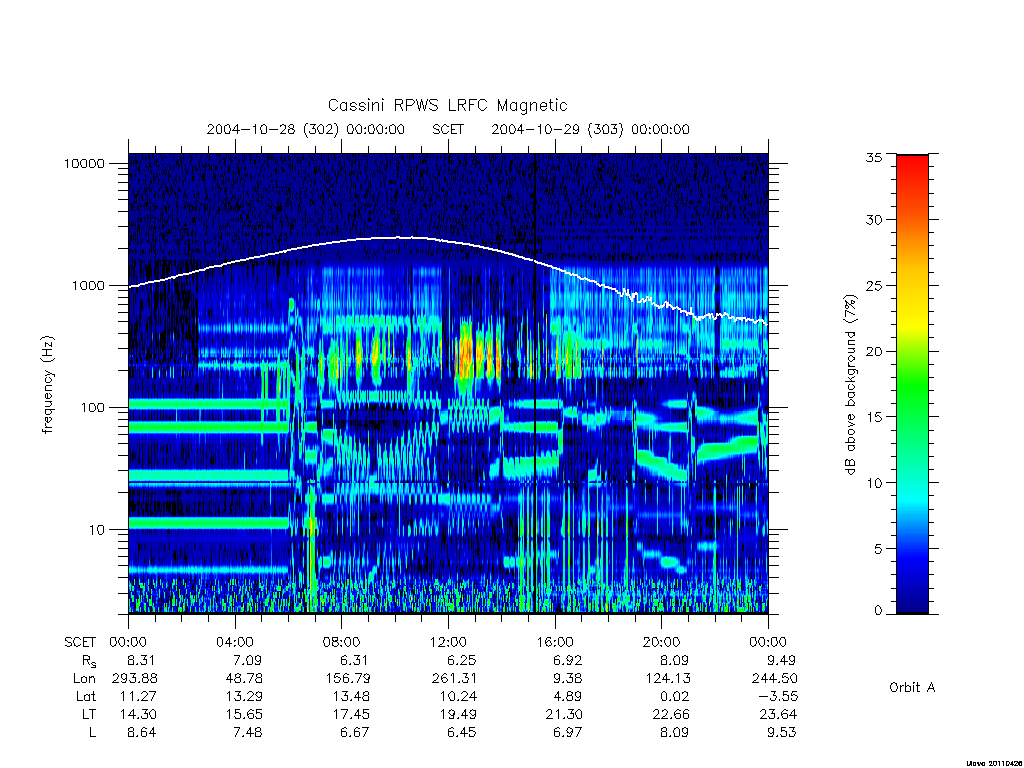Image resolution: width=1024 pixels, height=768 pixels.
Task: Click the plot title 'Cassini RPWS LRFC Magnetic'
Action: (x=447, y=105)
